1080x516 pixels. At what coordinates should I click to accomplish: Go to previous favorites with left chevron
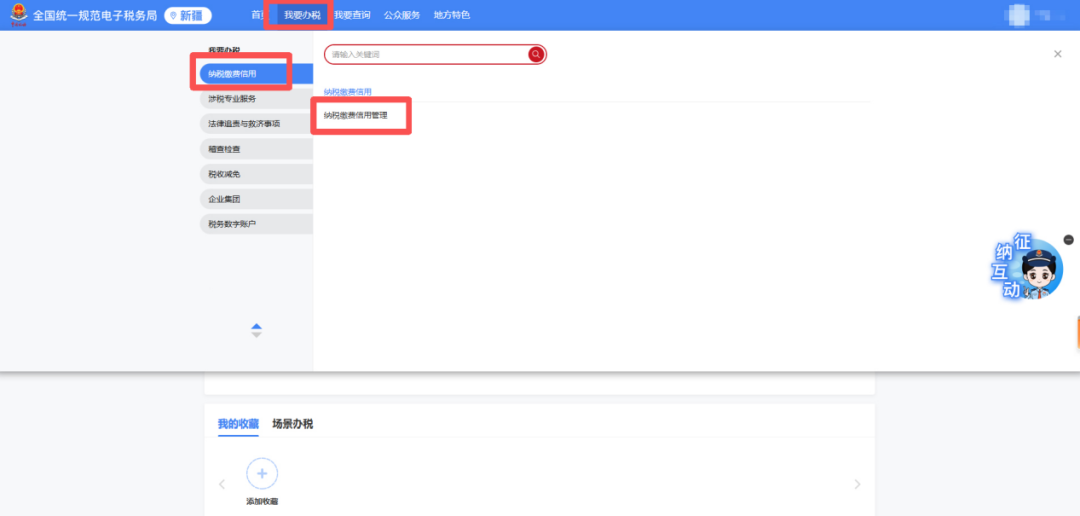(222, 484)
